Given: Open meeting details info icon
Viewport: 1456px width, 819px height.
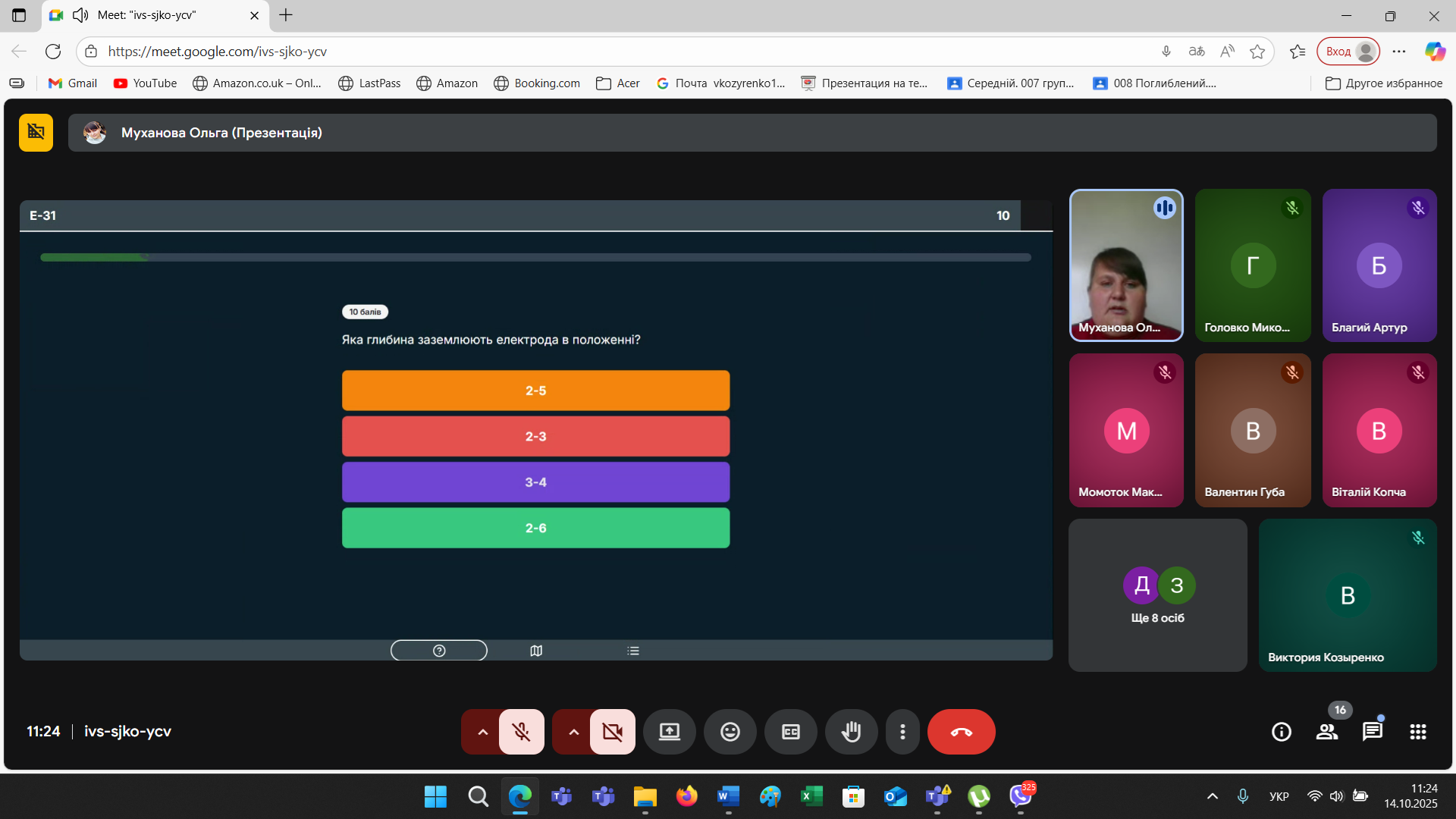Looking at the screenshot, I should (x=1281, y=732).
